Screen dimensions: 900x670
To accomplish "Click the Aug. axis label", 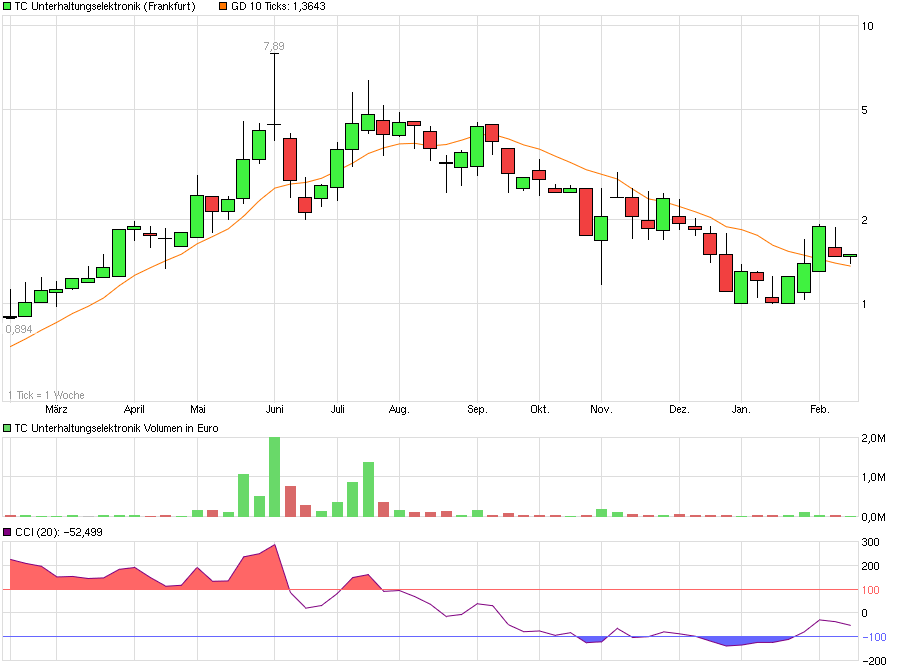I will pyautogui.click(x=399, y=409).
